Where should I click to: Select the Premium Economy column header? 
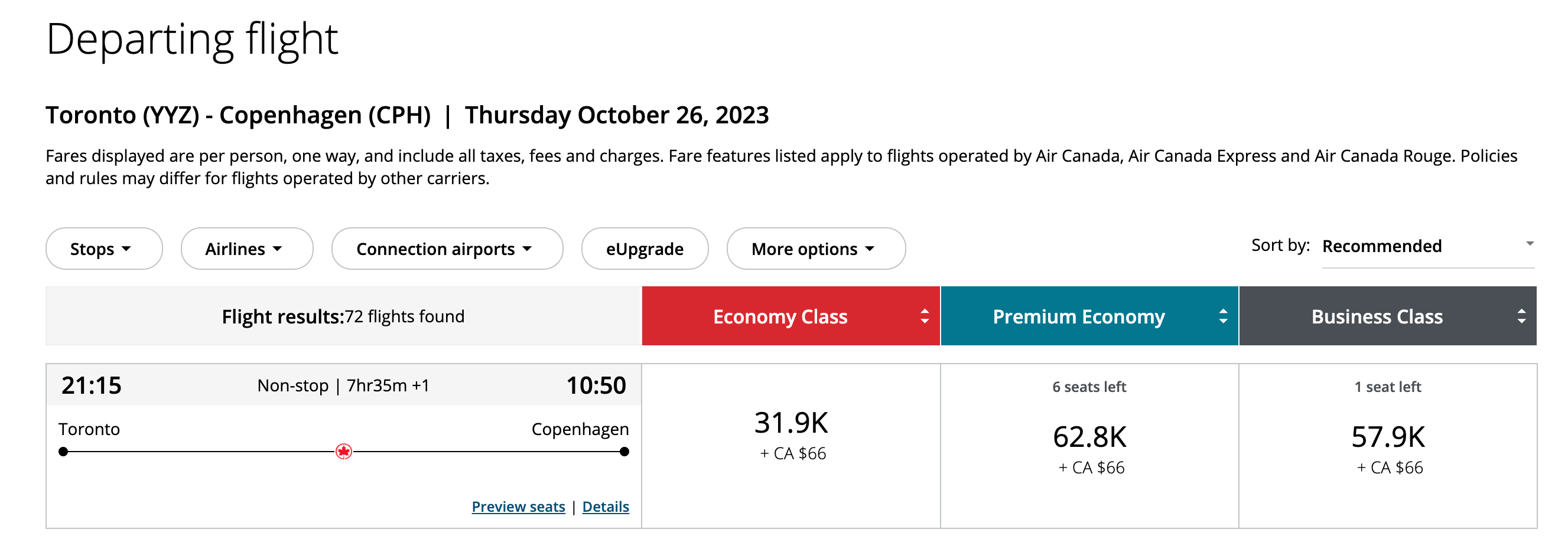tap(1079, 316)
